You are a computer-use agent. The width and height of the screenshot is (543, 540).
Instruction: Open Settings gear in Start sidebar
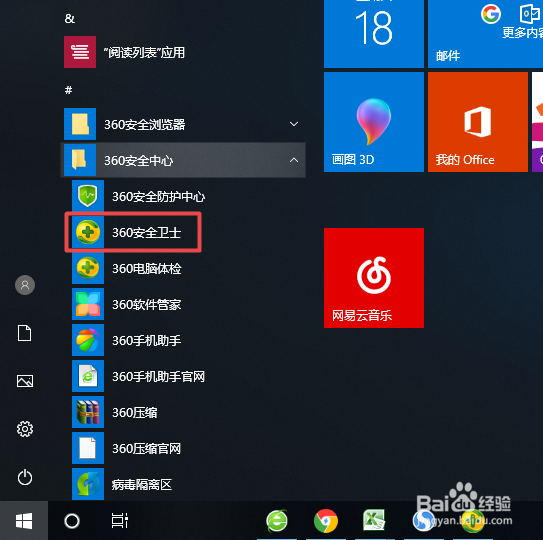point(25,429)
